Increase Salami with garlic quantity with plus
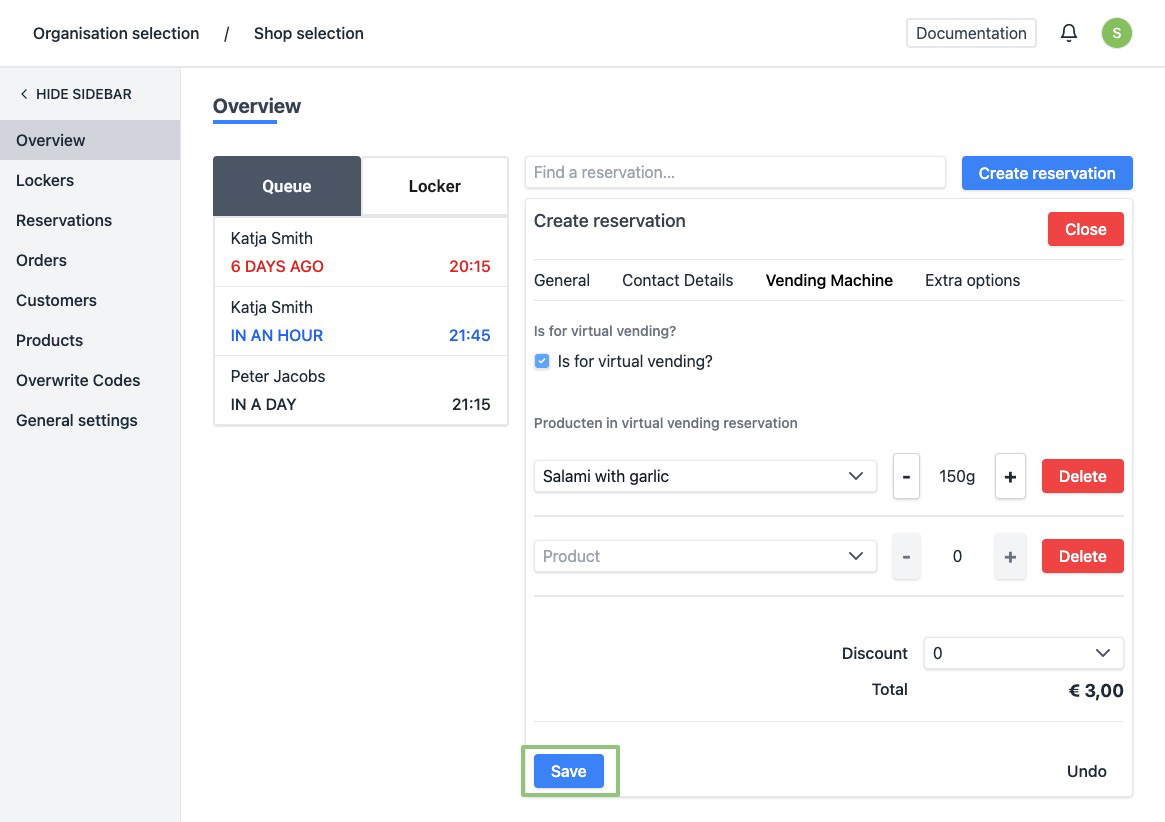Viewport: 1165px width, 822px height. (1009, 477)
